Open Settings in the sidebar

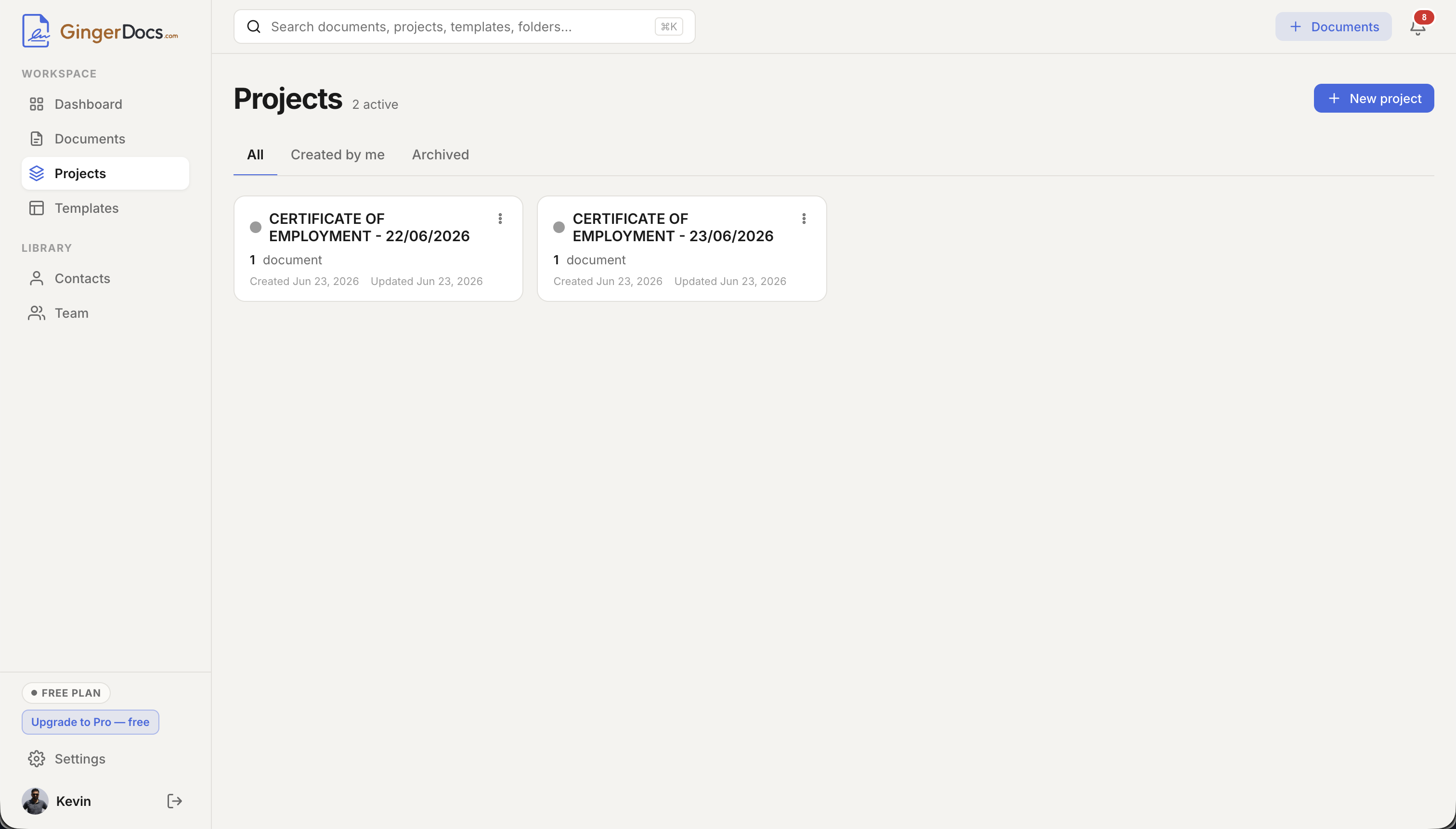point(105,759)
